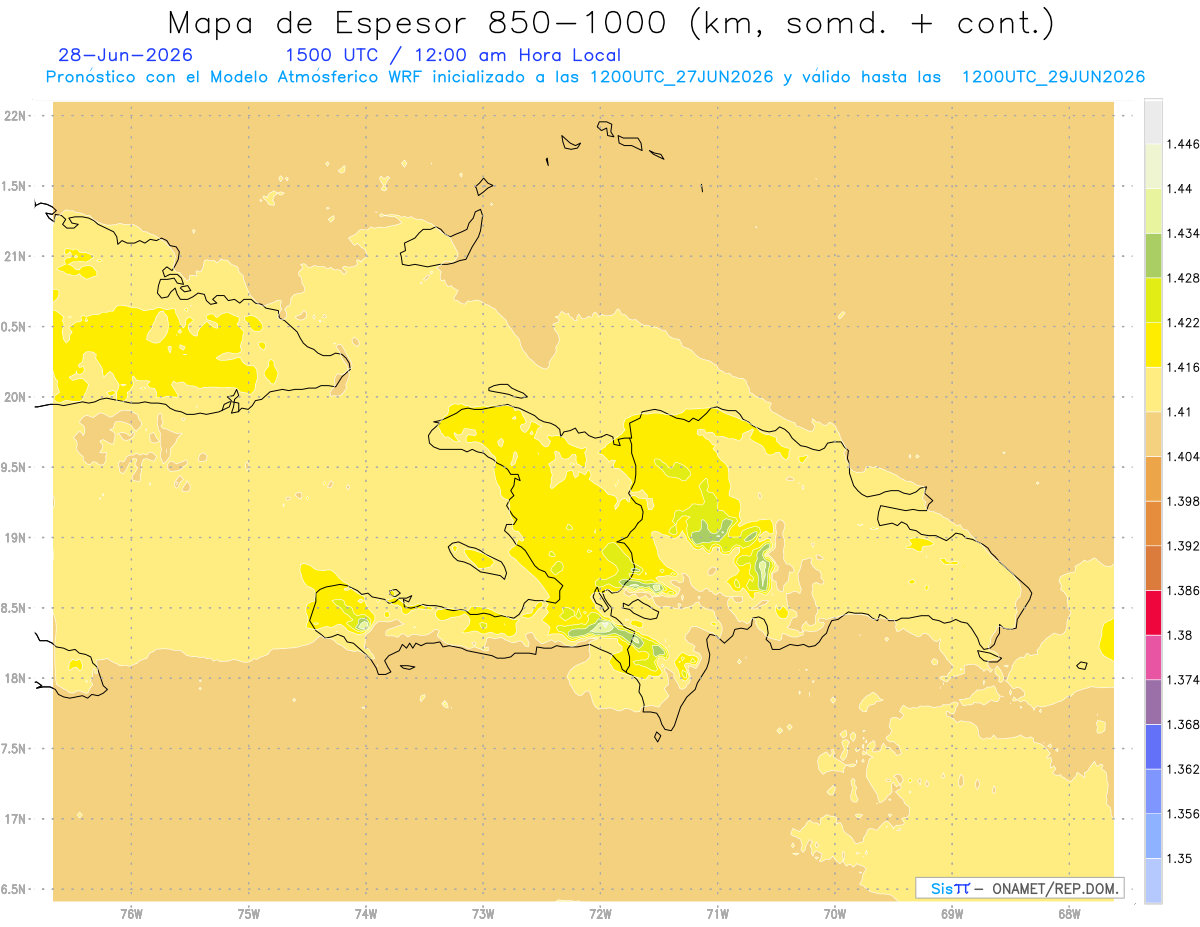Click the '69W' longitude label
Screen dimensions: 1200x927
coord(952,914)
